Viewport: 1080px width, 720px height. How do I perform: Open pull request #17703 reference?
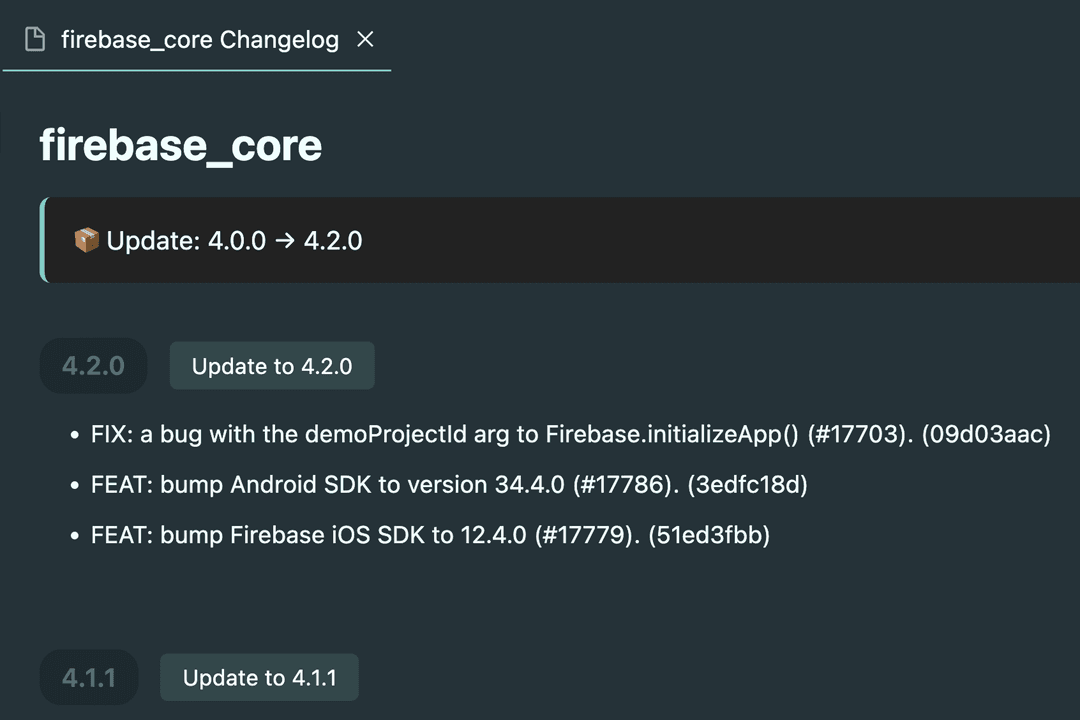point(861,435)
